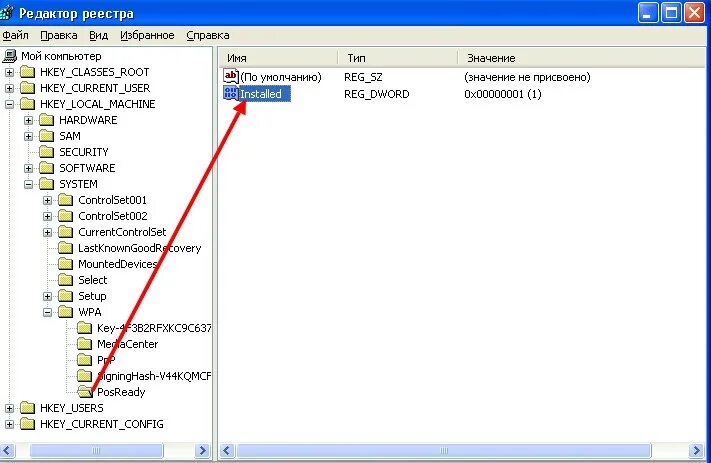This screenshot has height=463, width=711.
Task: Click values pane scroll-right arrow
Action: pyautogui.click(x=696, y=451)
